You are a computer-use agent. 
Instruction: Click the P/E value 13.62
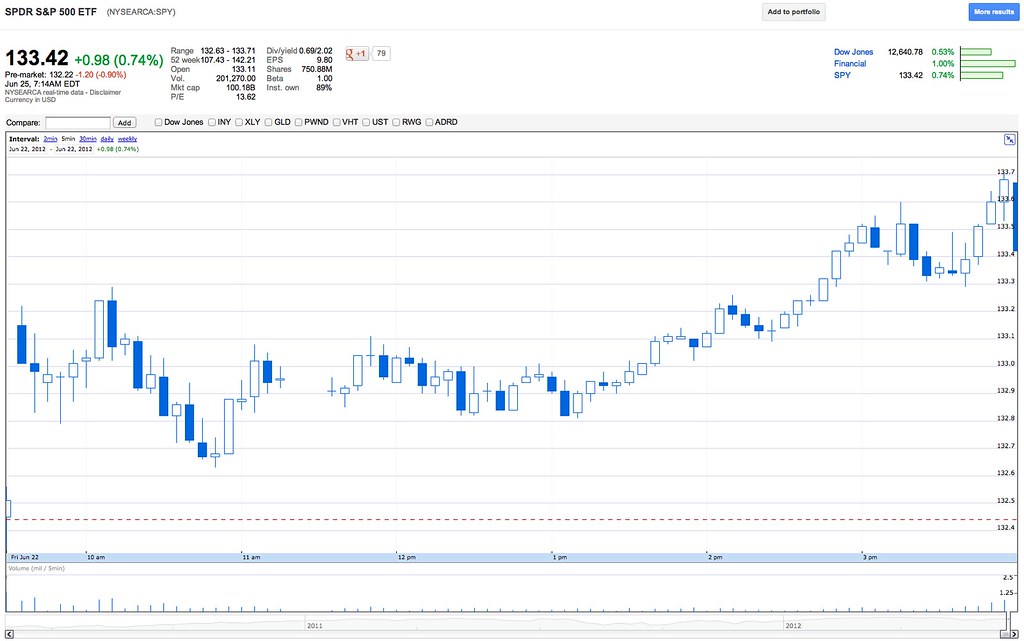246,97
